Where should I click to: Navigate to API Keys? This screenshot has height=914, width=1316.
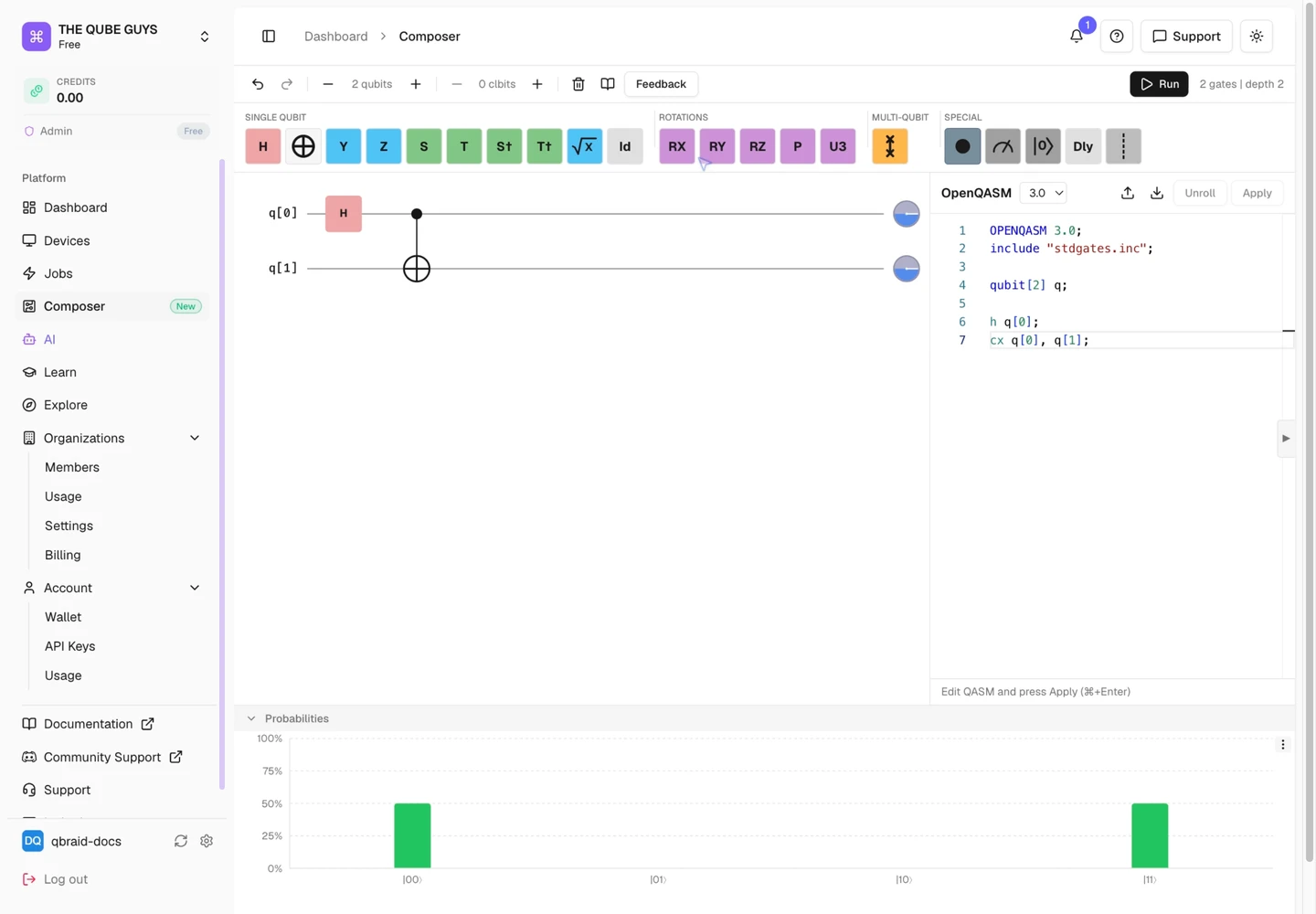(69, 646)
